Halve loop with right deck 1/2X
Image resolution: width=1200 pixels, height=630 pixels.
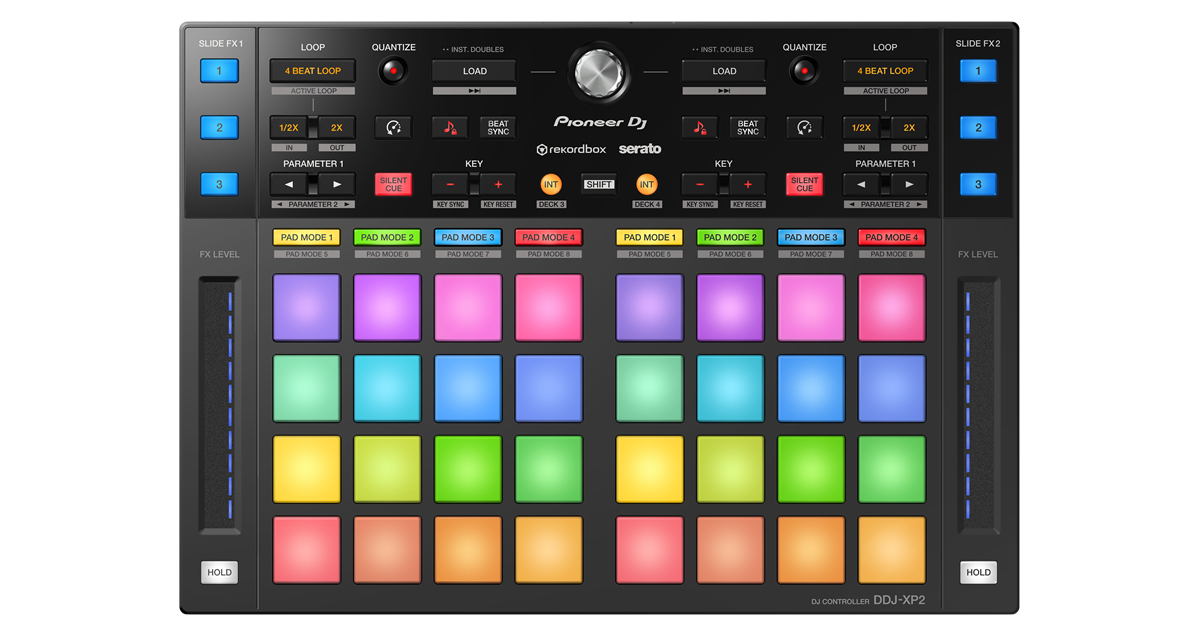(x=861, y=127)
